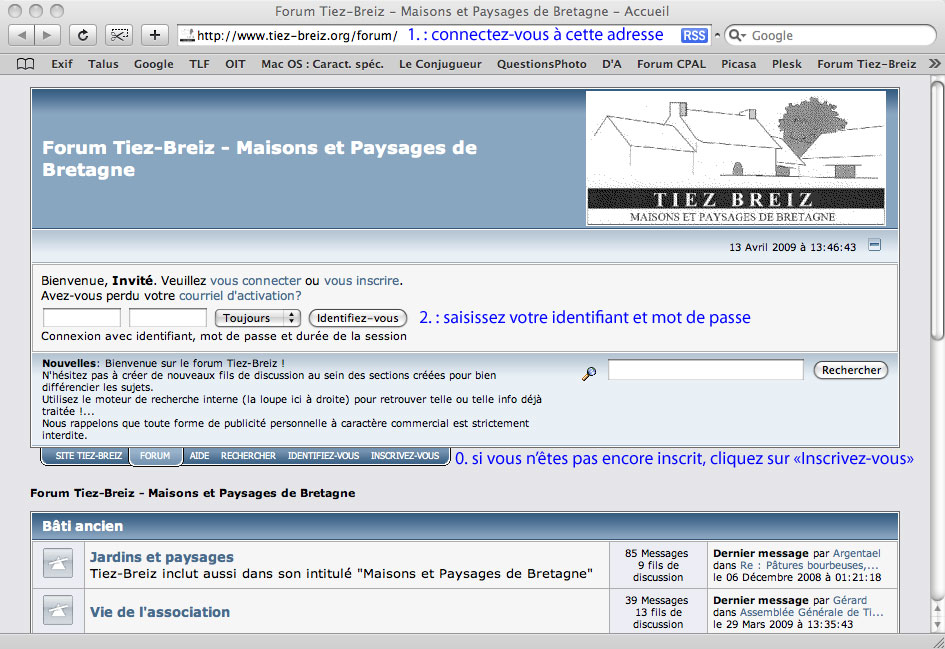Open the Toujours session duration dropdown
Image resolution: width=945 pixels, height=649 pixels.
click(x=257, y=318)
